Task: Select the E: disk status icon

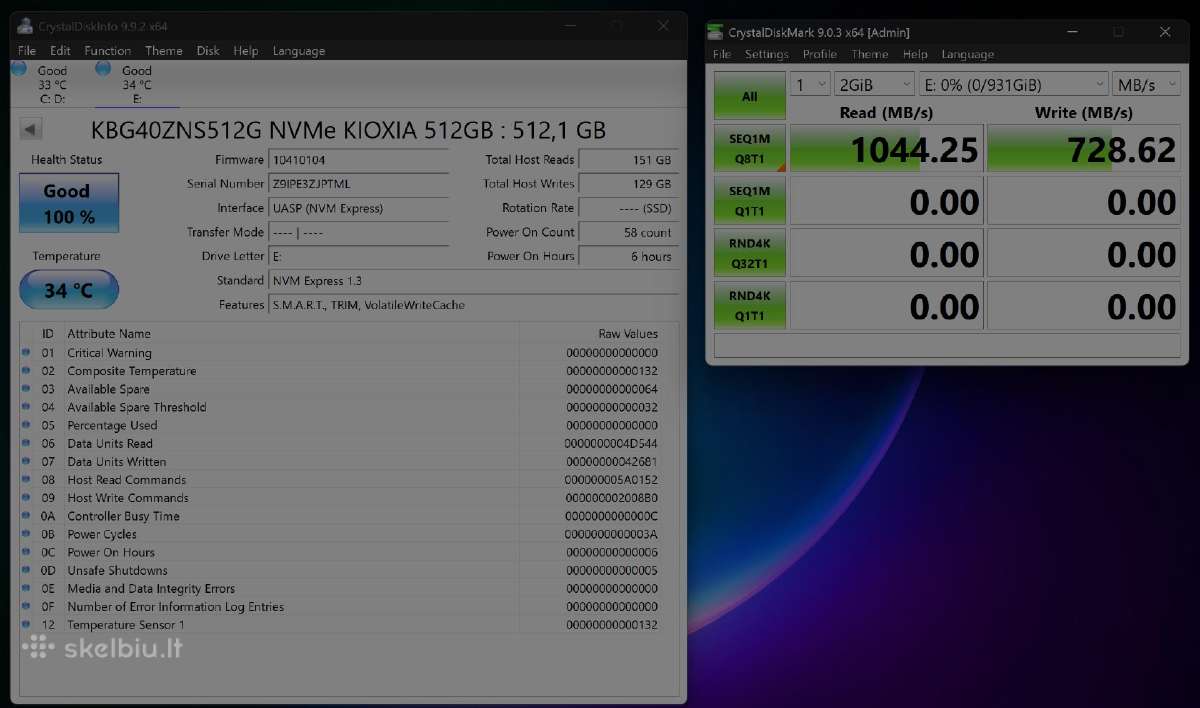Action: point(103,68)
